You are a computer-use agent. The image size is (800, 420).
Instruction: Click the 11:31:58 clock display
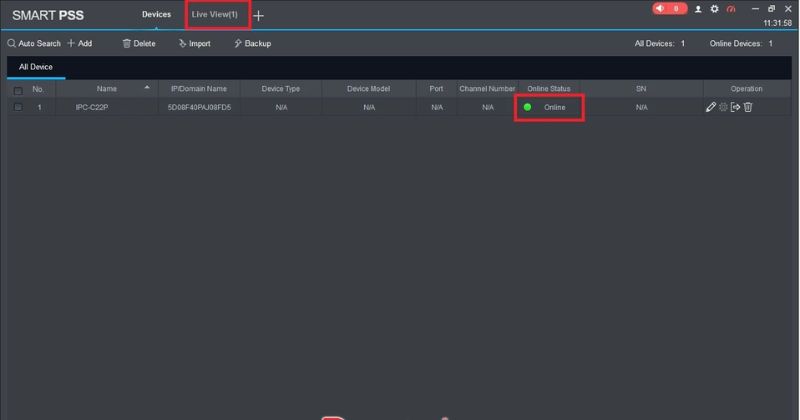[777, 23]
